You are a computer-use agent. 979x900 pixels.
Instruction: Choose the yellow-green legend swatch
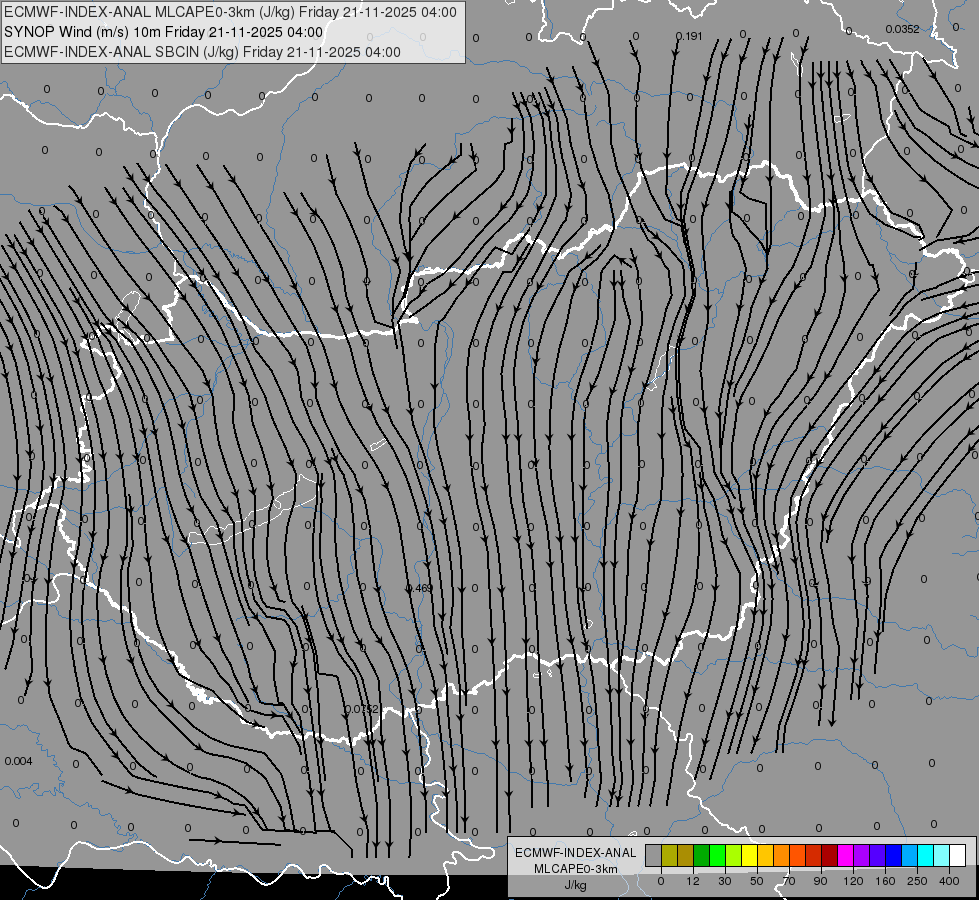click(734, 855)
